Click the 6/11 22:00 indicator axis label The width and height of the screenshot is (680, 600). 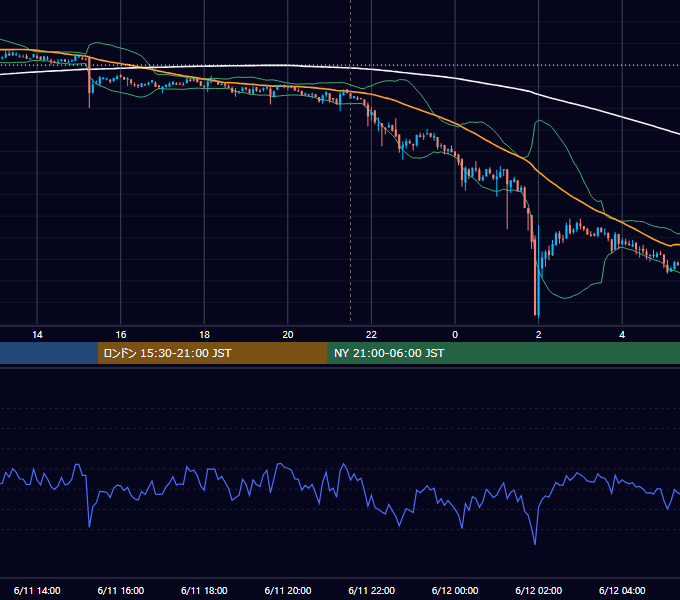pos(372,590)
